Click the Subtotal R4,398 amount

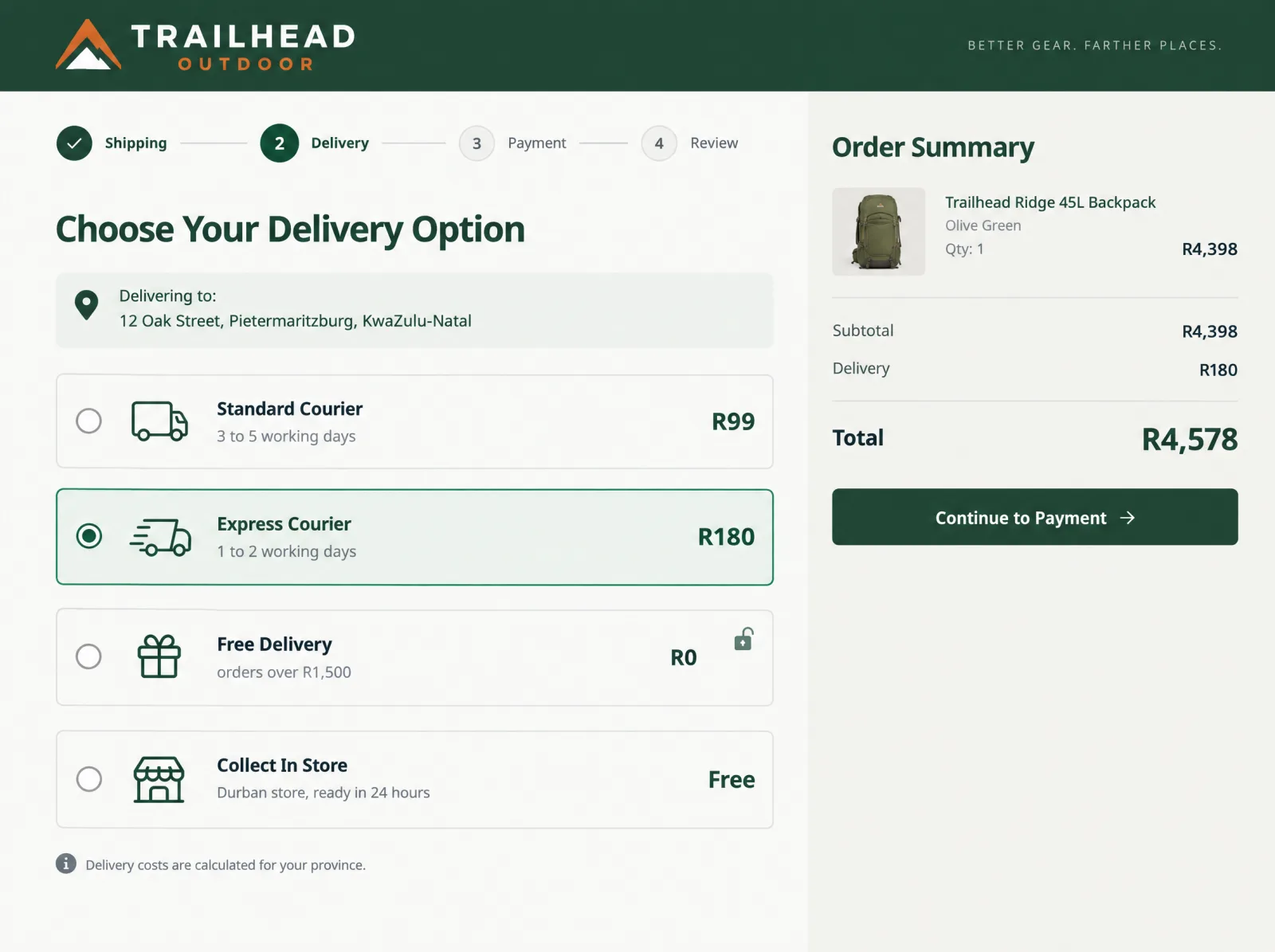pyautogui.click(x=1210, y=331)
